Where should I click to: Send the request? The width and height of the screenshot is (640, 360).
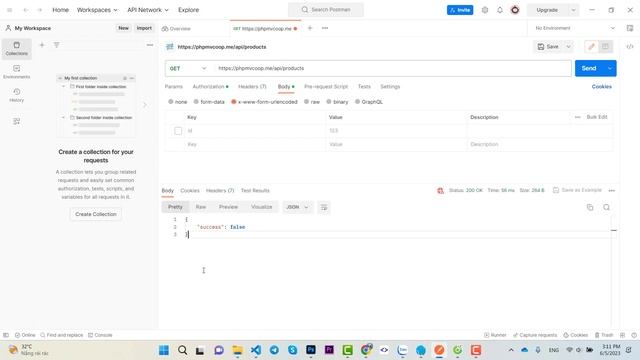point(589,68)
